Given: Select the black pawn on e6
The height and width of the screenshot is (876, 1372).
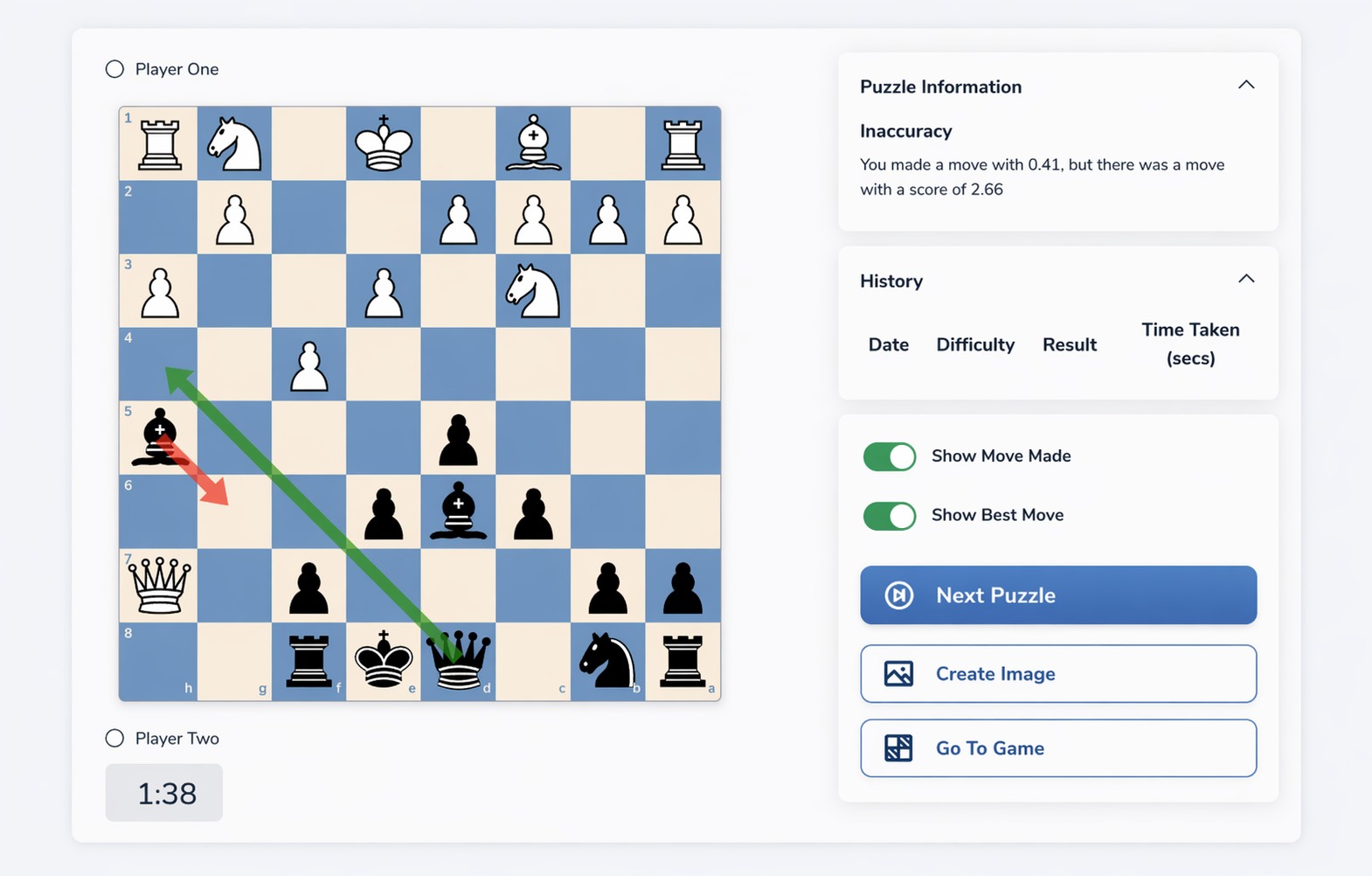Looking at the screenshot, I should (384, 512).
